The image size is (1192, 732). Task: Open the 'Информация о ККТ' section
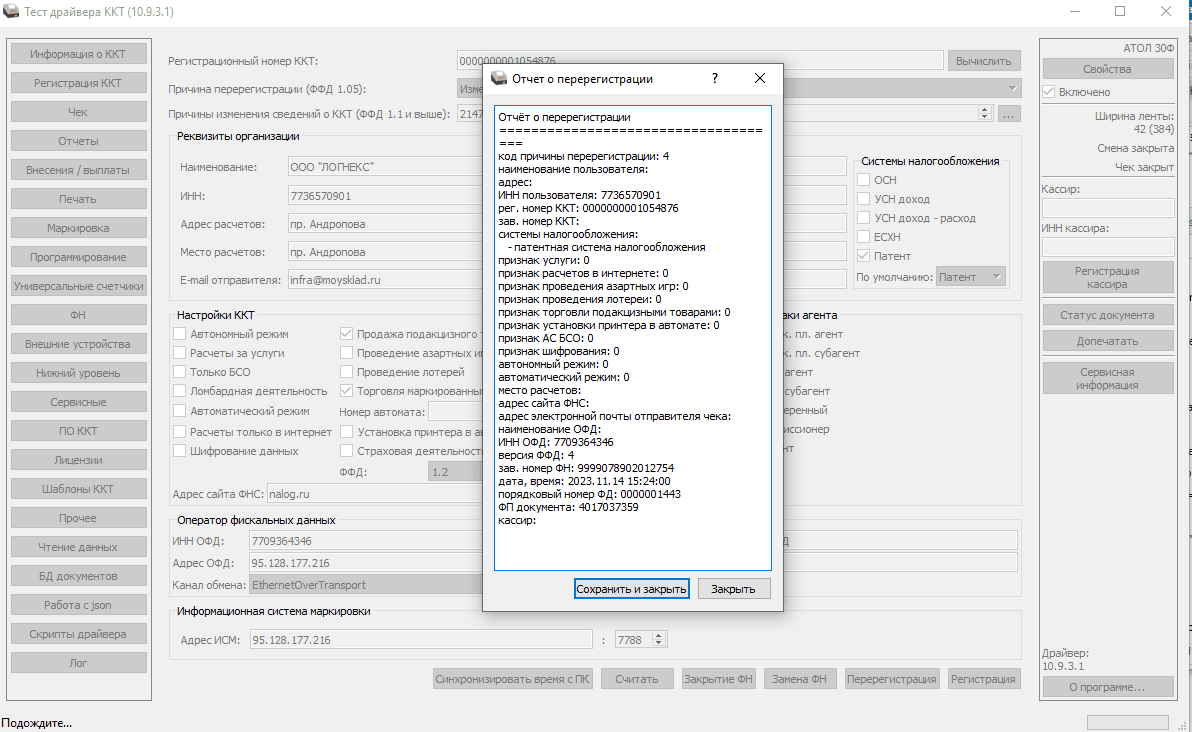(x=78, y=54)
